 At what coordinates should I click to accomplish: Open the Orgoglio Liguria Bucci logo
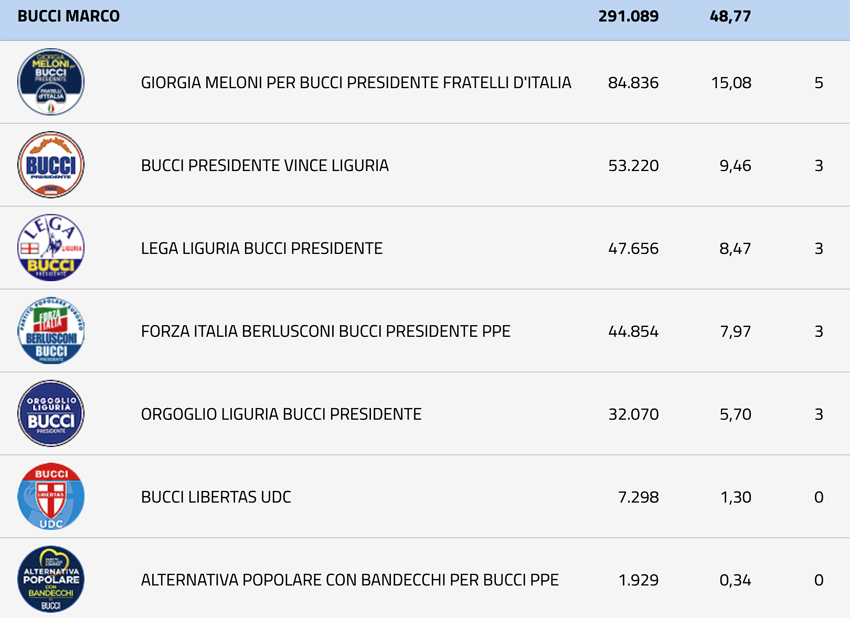[51, 414]
